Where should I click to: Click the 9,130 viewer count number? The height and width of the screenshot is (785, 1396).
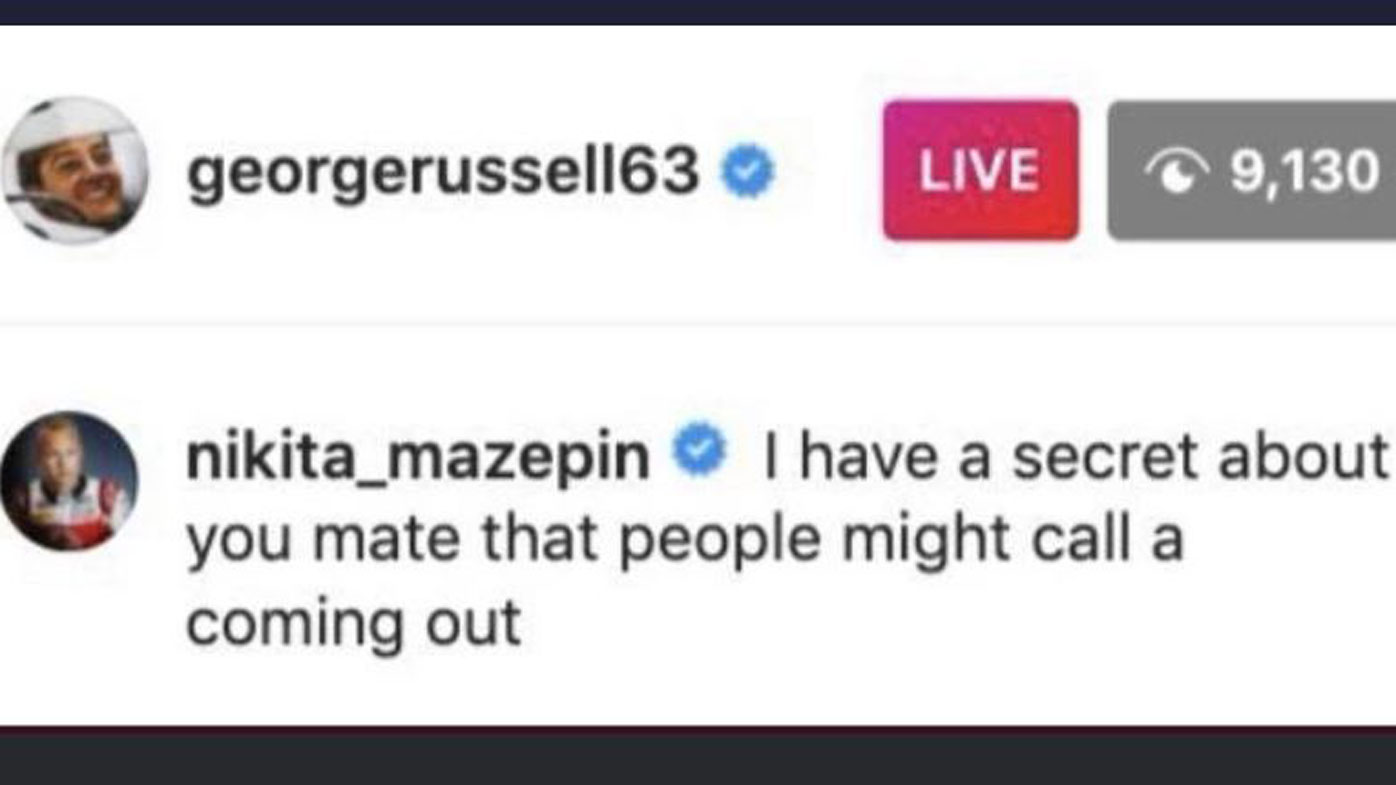click(1304, 172)
